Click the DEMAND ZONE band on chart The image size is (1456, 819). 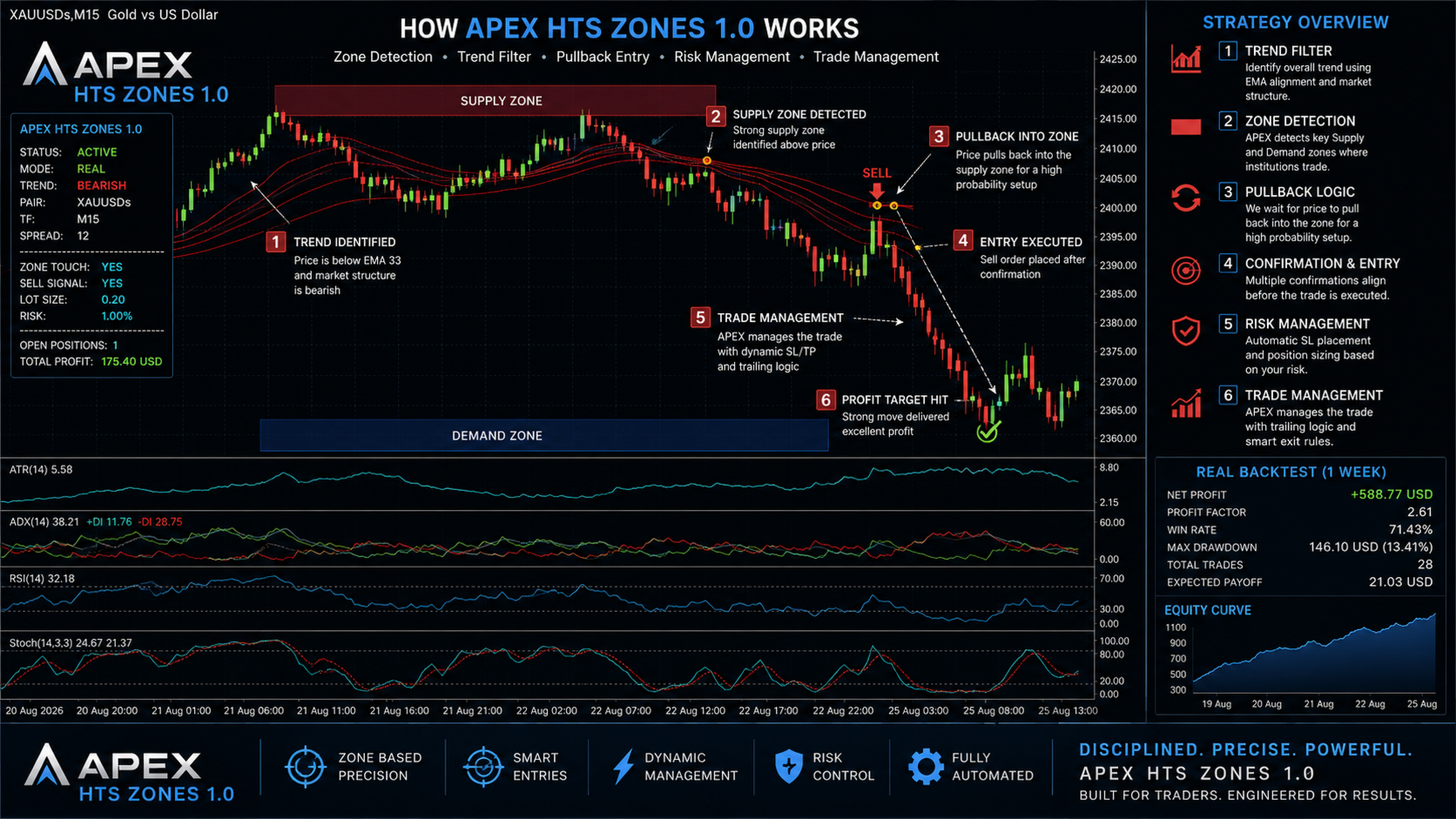click(544, 435)
